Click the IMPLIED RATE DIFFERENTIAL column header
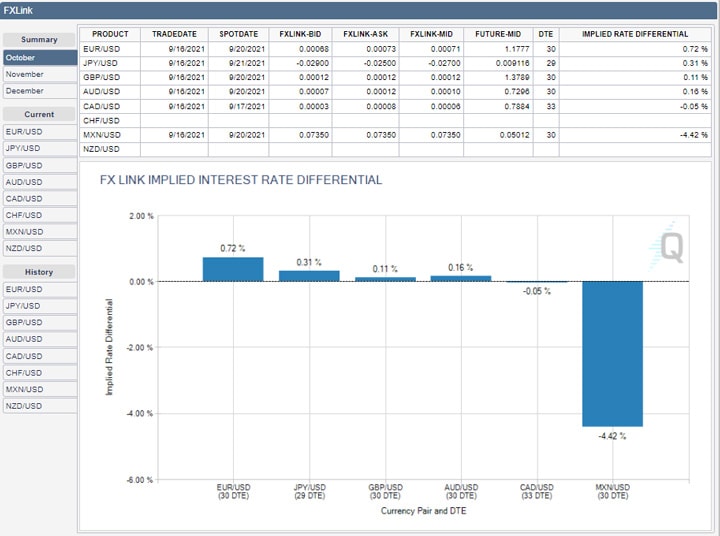This screenshot has height=536, width=720. (635, 34)
